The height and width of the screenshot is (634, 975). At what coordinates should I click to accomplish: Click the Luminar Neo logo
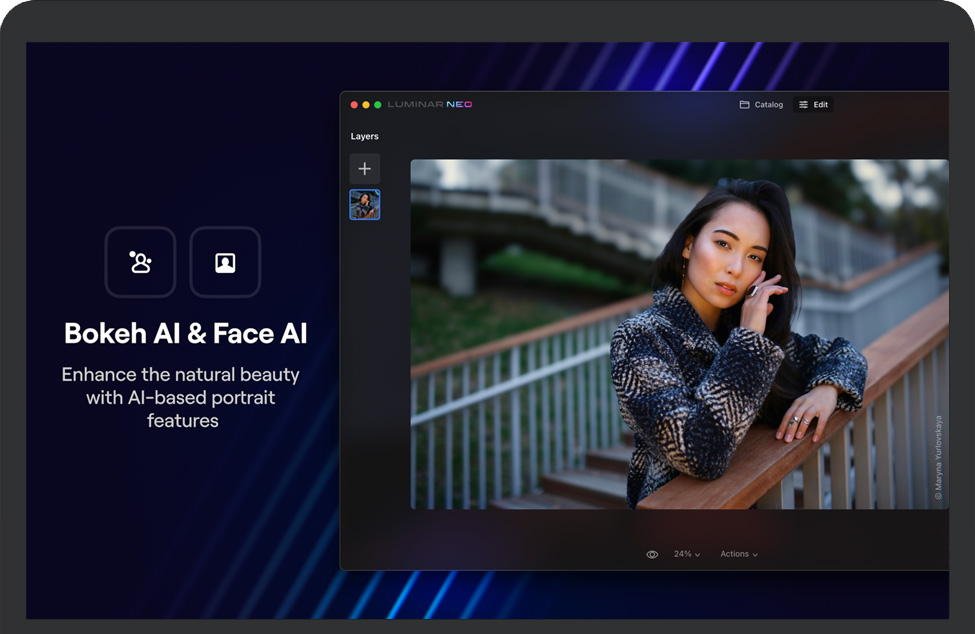click(x=429, y=105)
